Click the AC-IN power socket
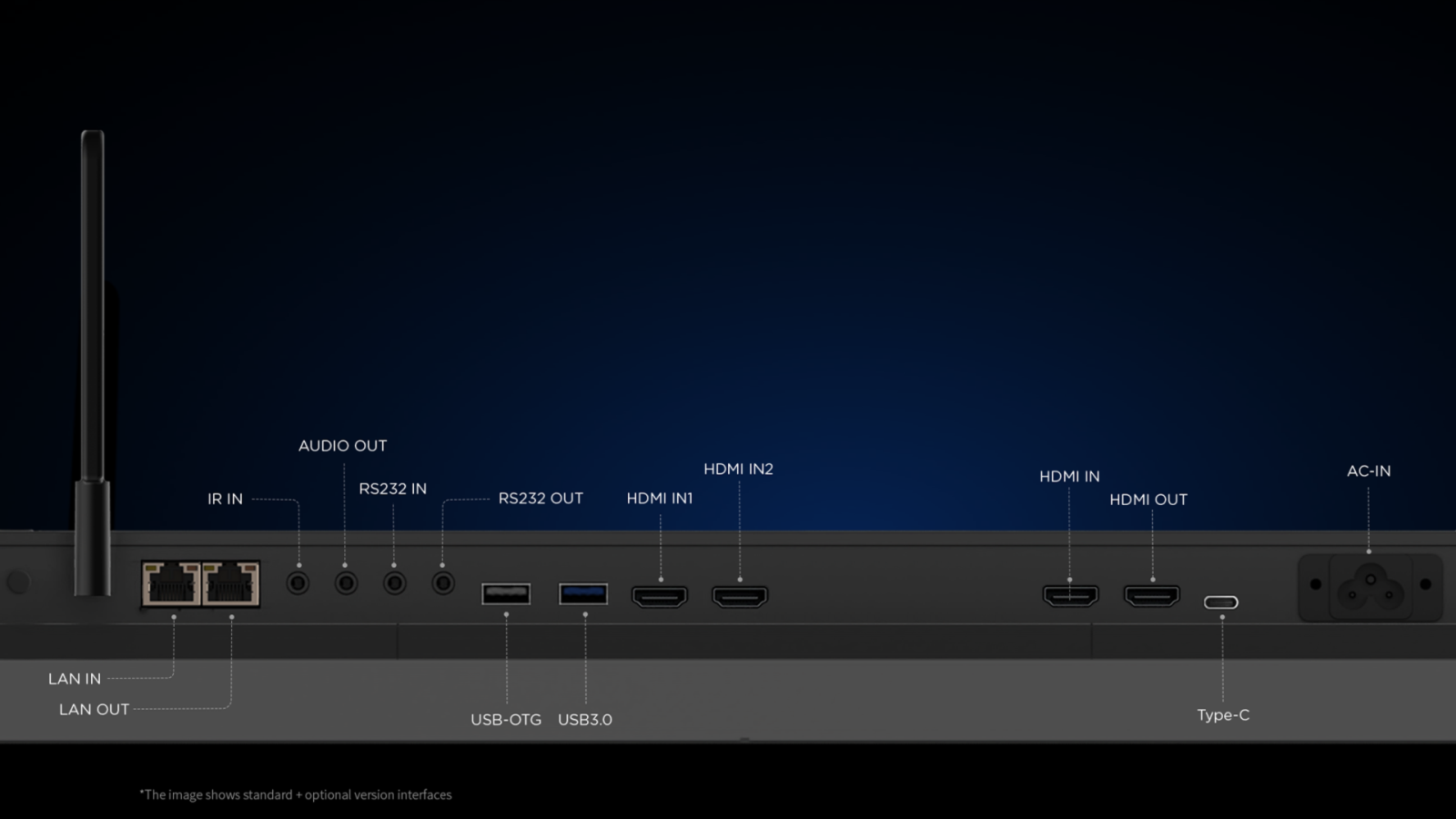Image resolution: width=1456 pixels, height=819 pixels. click(x=1370, y=587)
